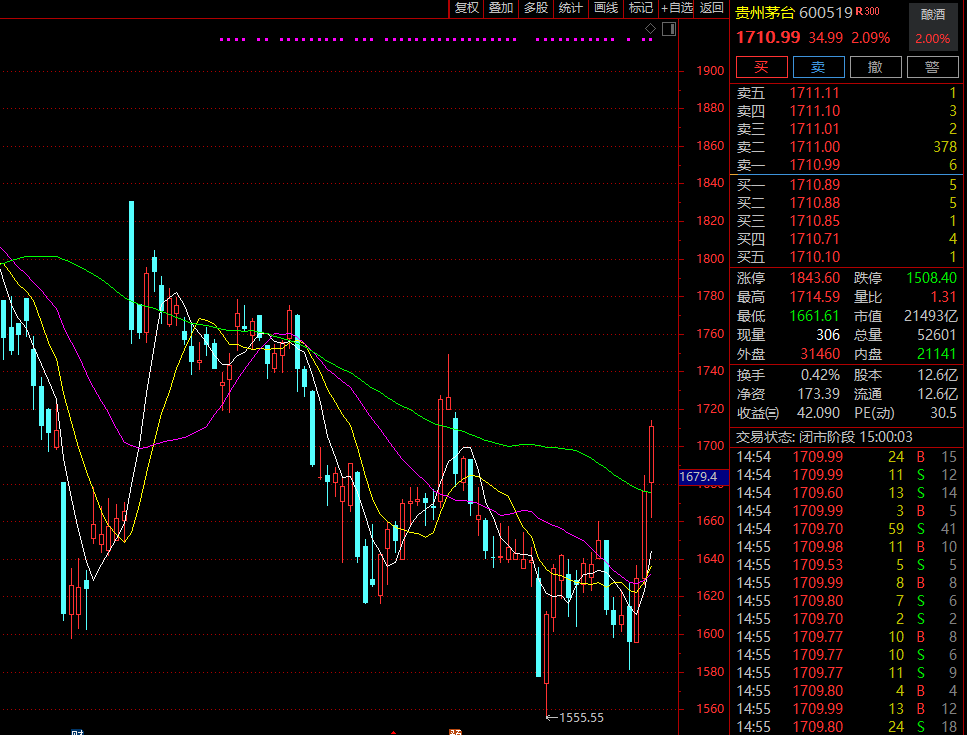This screenshot has width=967, height=735.
Task: Click the 最高 value 1714.59
Action: [x=815, y=297]
